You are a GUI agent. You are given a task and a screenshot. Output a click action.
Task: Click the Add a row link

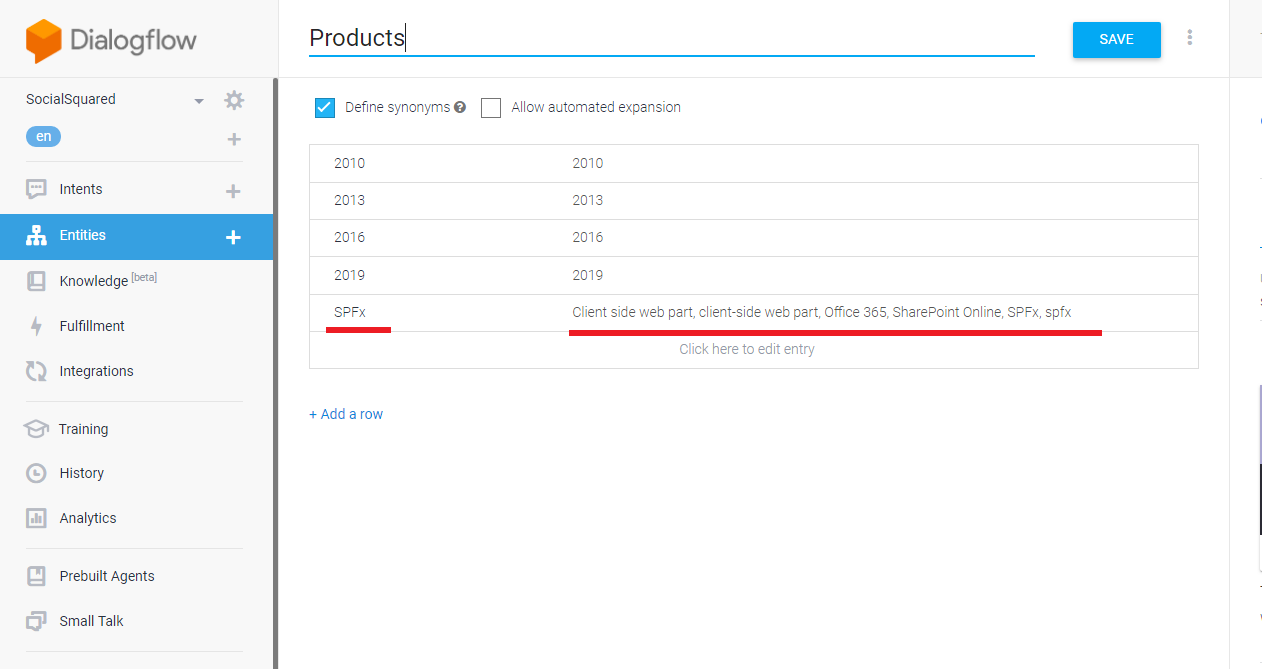click(x=346, y=414)
